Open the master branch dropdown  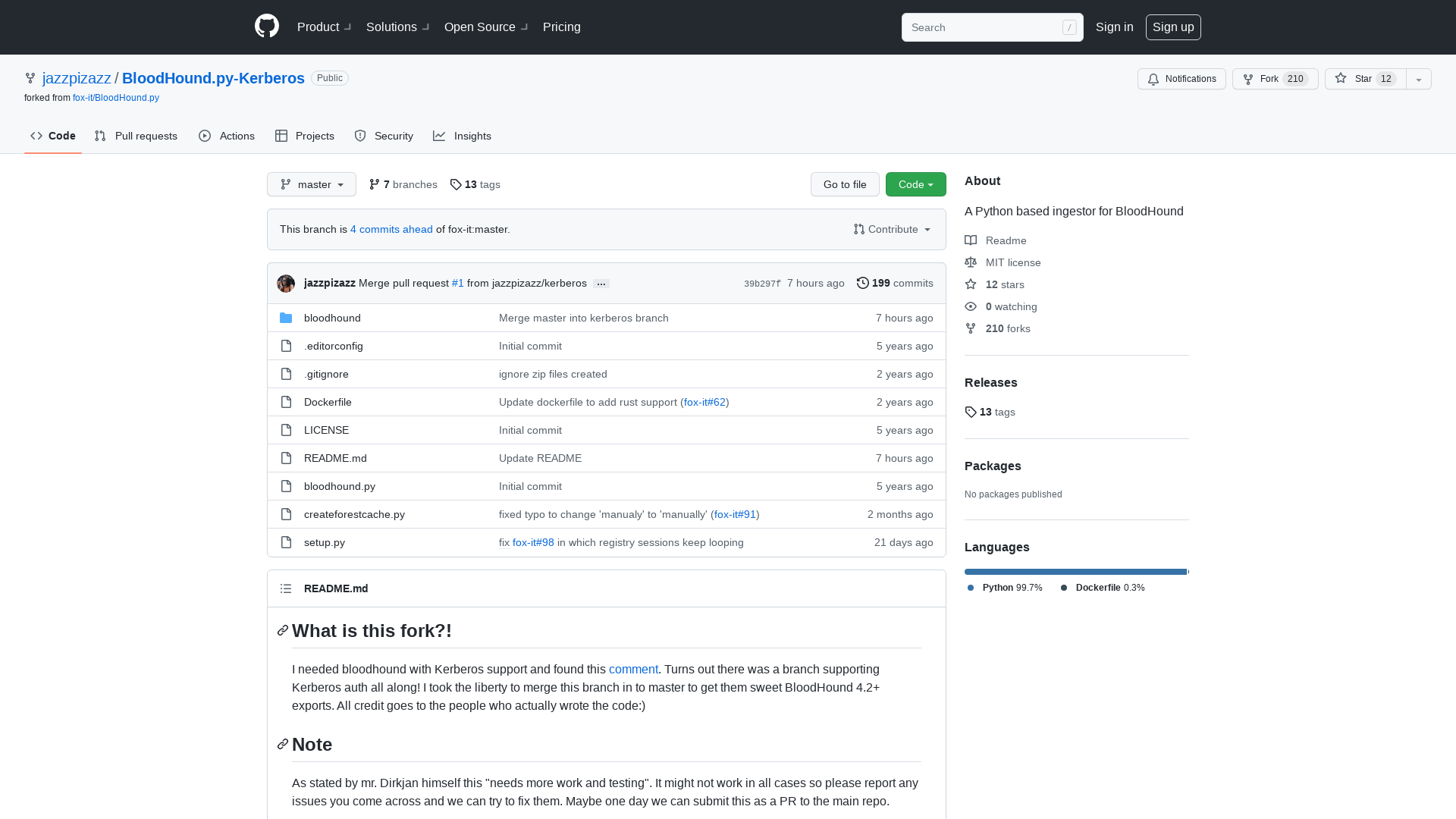click(x=311, y=184)
